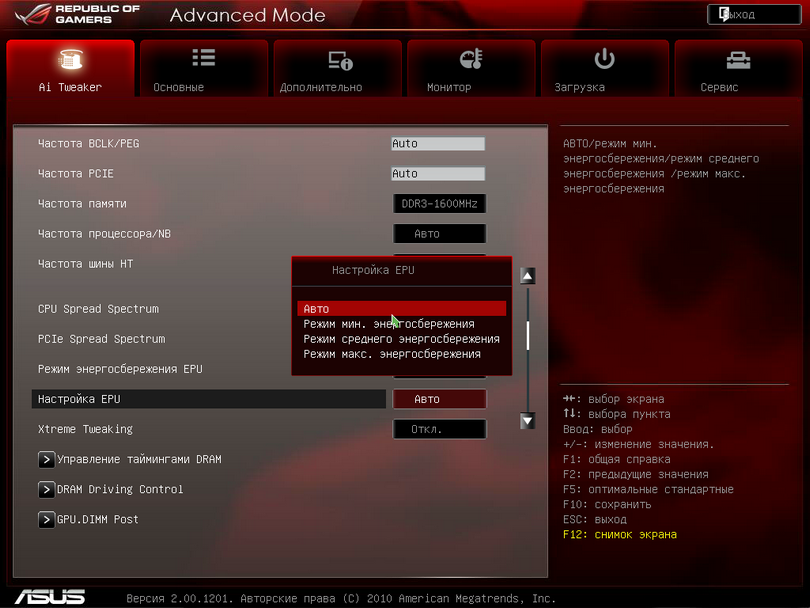Click the Частота PCIE Auto input field
Screen dimensions: 810x608
(x=437, y=174)
